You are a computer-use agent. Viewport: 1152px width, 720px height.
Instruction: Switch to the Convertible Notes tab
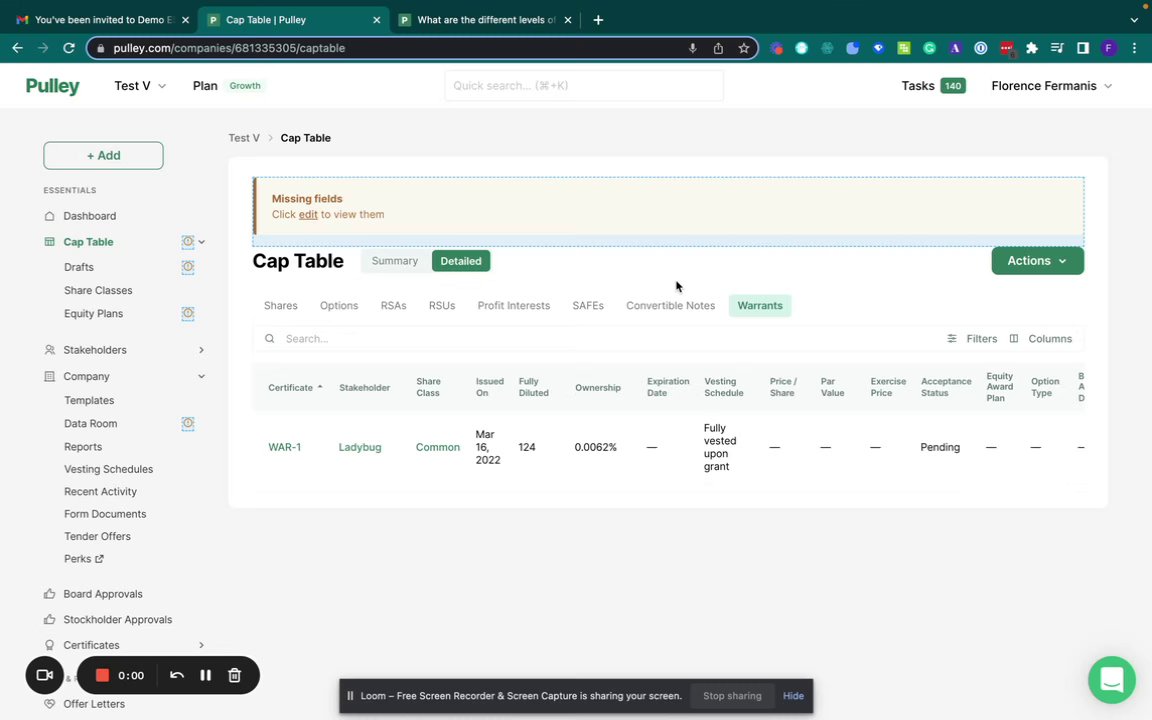point(670,306)
